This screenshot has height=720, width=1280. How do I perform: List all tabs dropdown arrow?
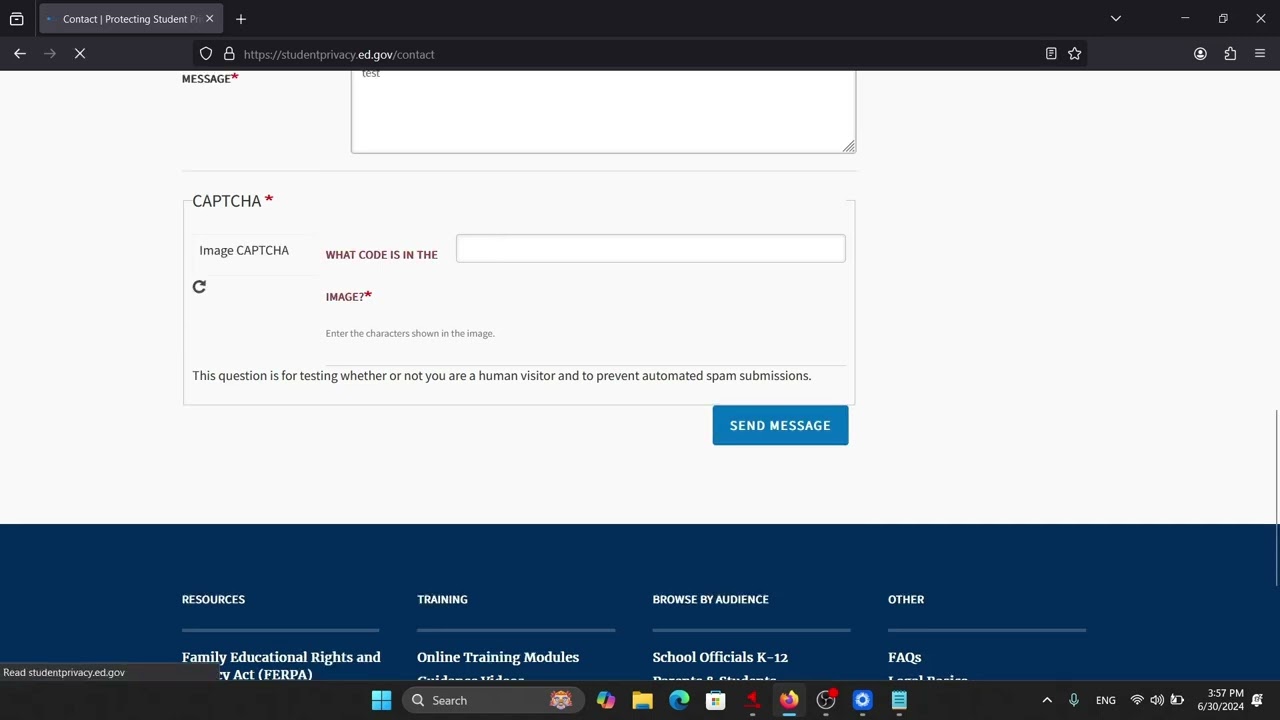pos(1116,19)
